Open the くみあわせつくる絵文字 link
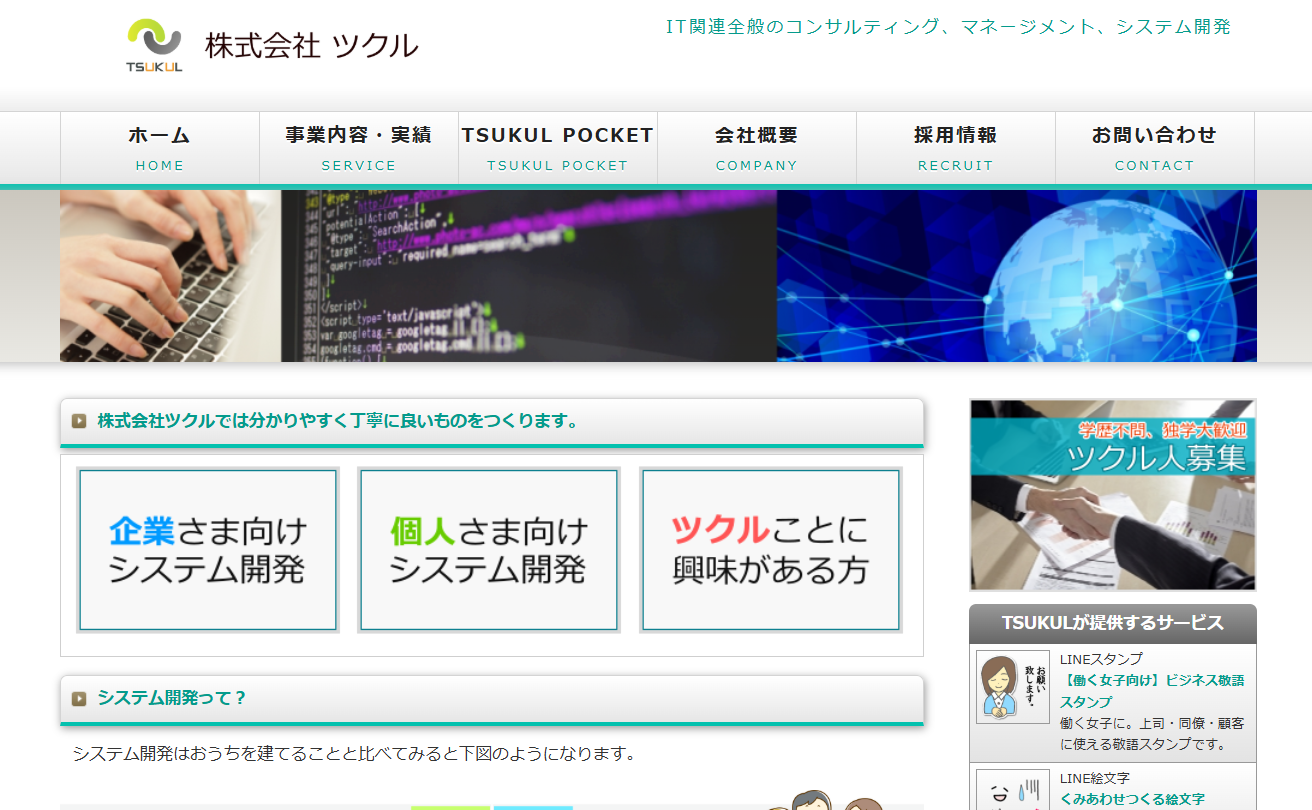Screen dimensions: 1312x810 pos(1132,800)
